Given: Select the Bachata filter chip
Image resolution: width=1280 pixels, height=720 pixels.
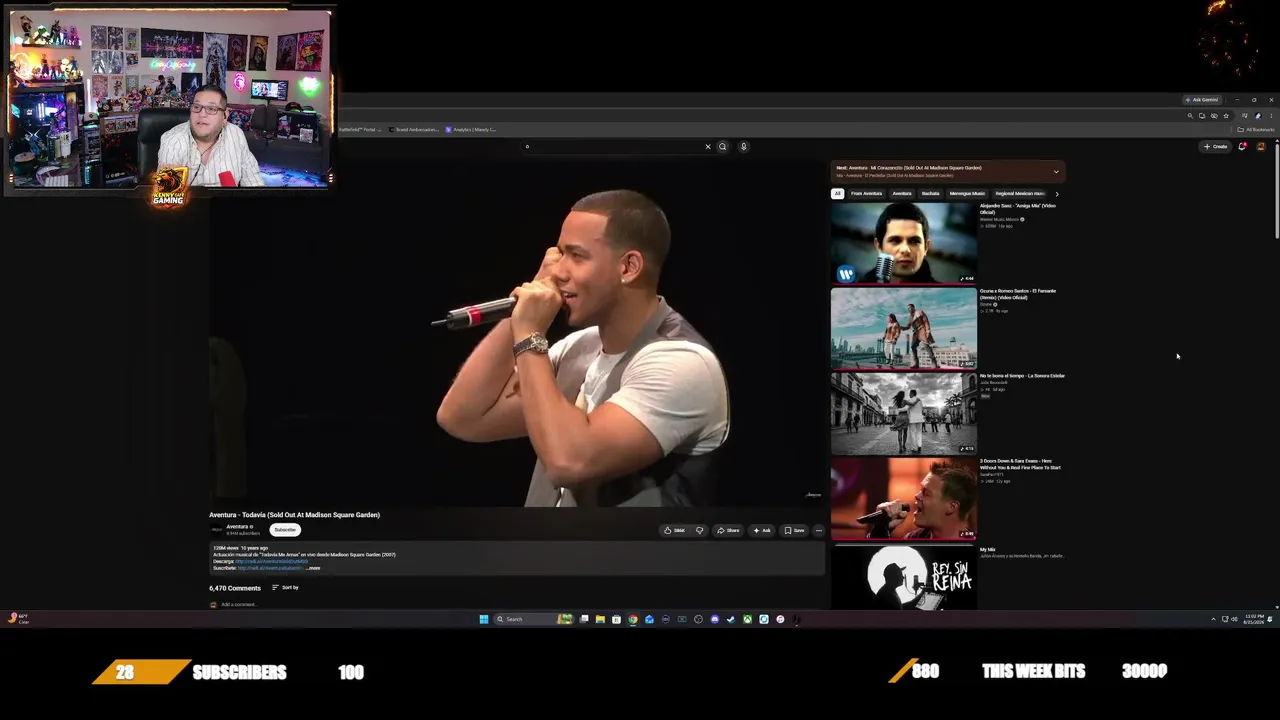Looking at the screenshot, I should 931,193.
